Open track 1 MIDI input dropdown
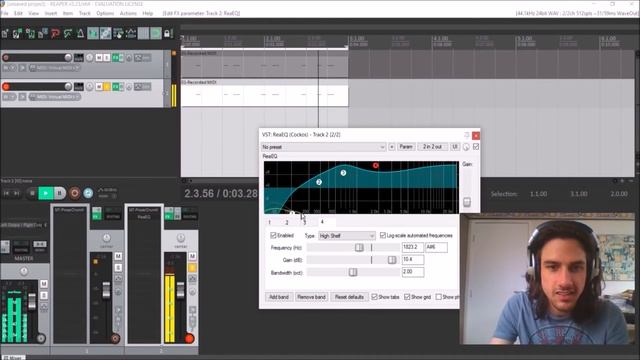The width and height of the screenshot is (640, 360). pos(54,68)
